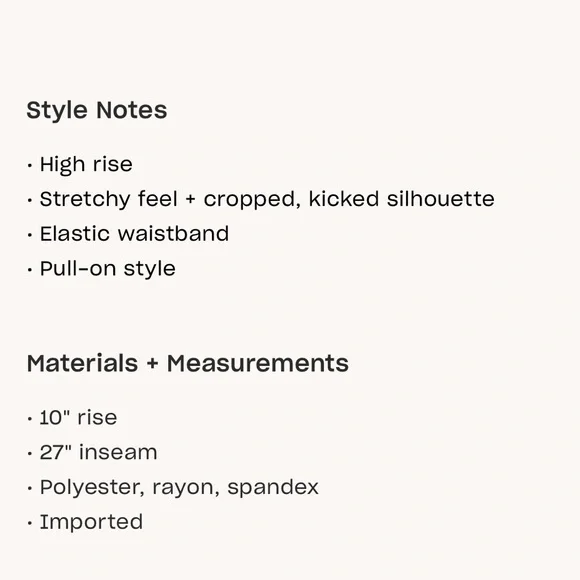Select the word Polyester
Viewport: 580px width, 580px height.
pos(92,488)
